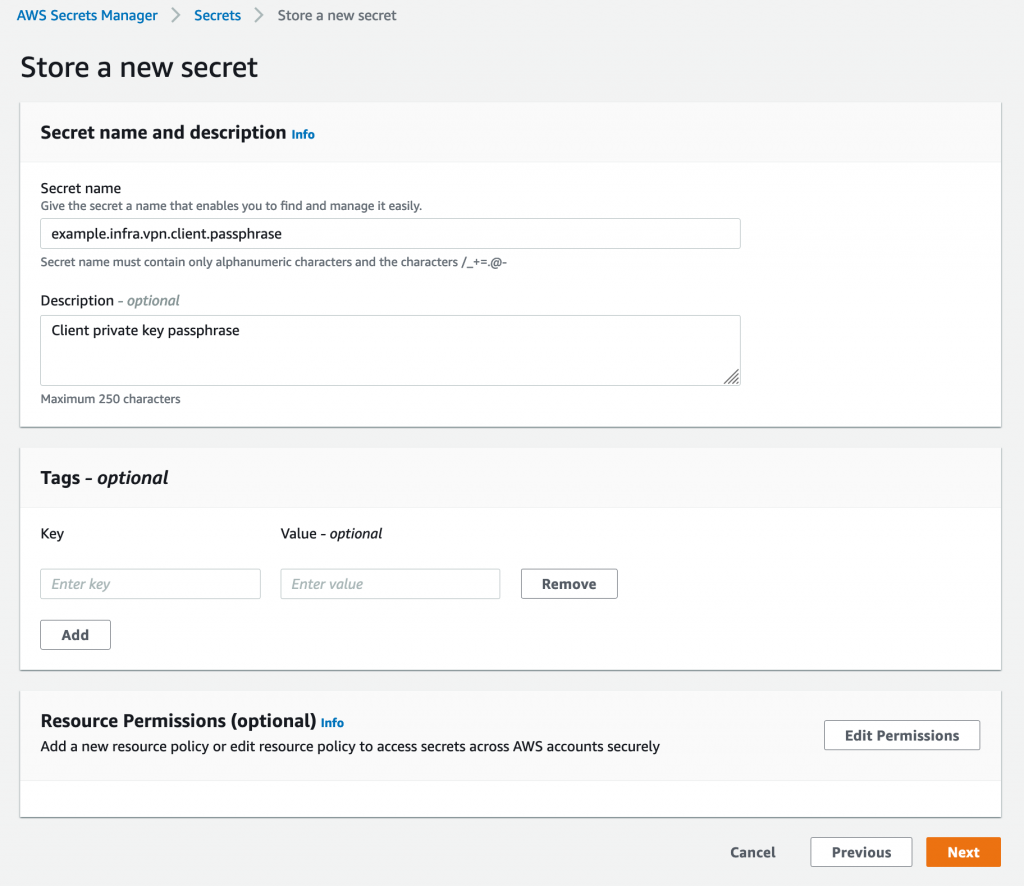The width and height of the screenshot is (1024, 886).
Task: Go back with the Previous button
Action: point(861,852)
